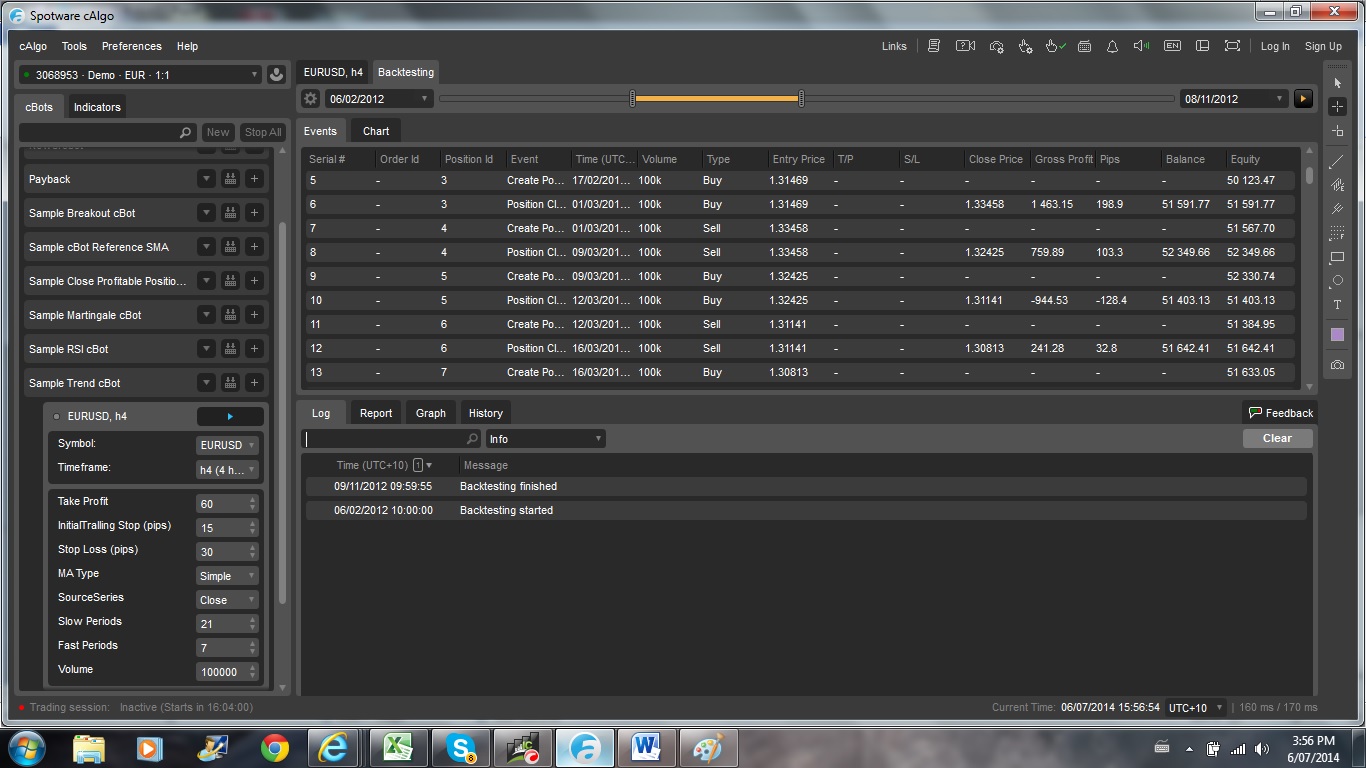The width and height of the screenshot is (1366, 768).
Task: Activate the crosshair tool
Action: point(1337,107)
